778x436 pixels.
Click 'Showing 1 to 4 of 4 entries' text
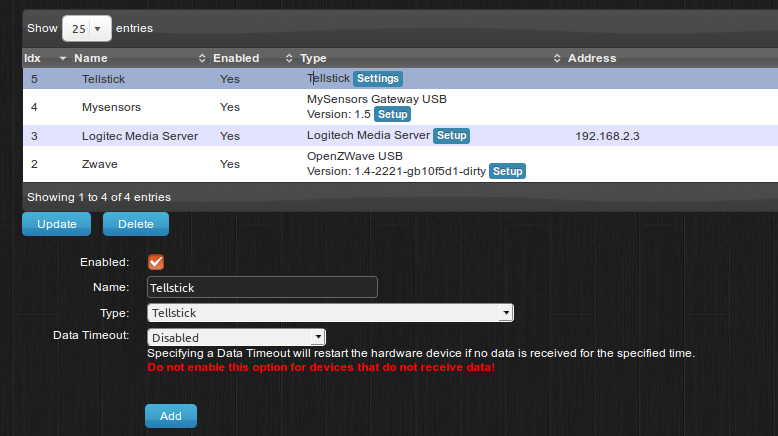tap(99, 197)
